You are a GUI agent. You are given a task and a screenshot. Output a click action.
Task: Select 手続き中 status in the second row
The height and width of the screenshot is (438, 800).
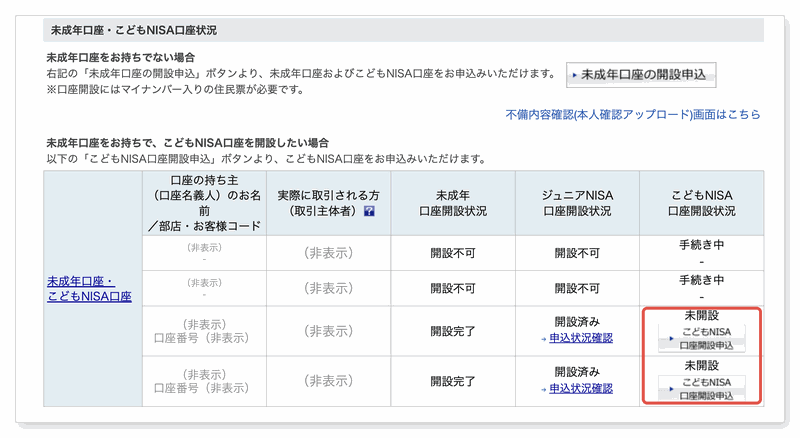702,280
